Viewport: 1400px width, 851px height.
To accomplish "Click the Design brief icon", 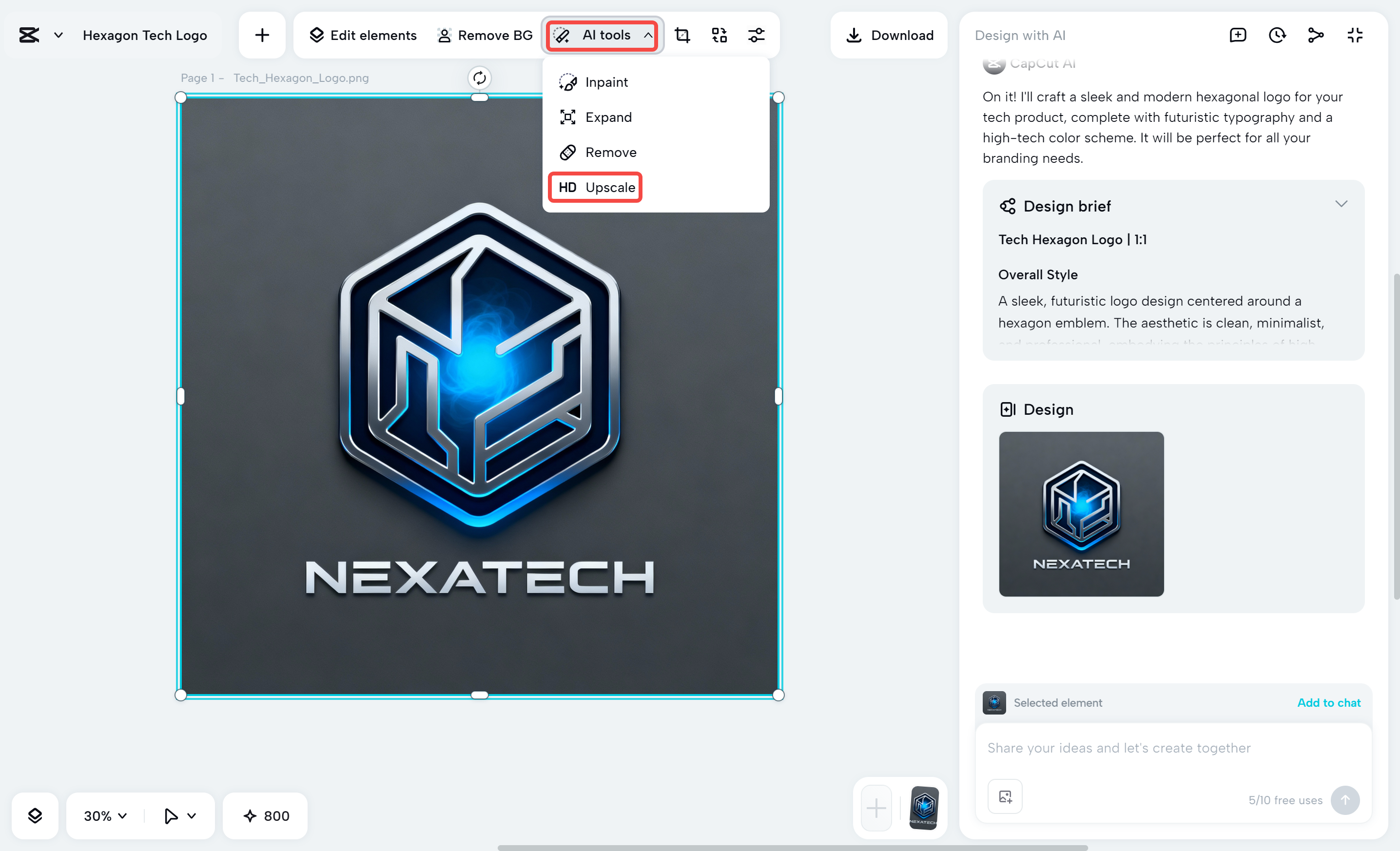I will pyautogui.click(x=1008, y=206).
